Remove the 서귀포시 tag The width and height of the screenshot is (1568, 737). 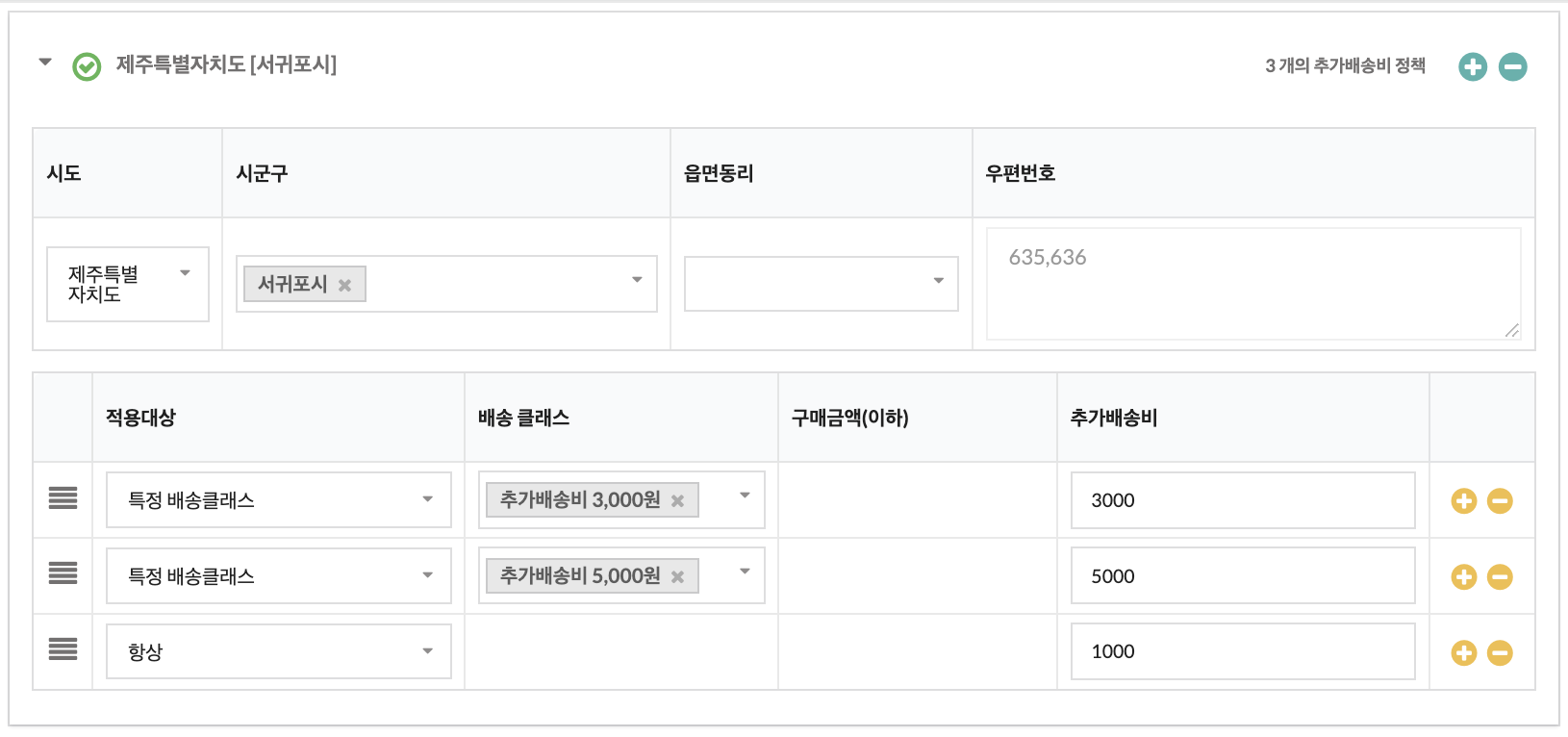pos(344,285)
